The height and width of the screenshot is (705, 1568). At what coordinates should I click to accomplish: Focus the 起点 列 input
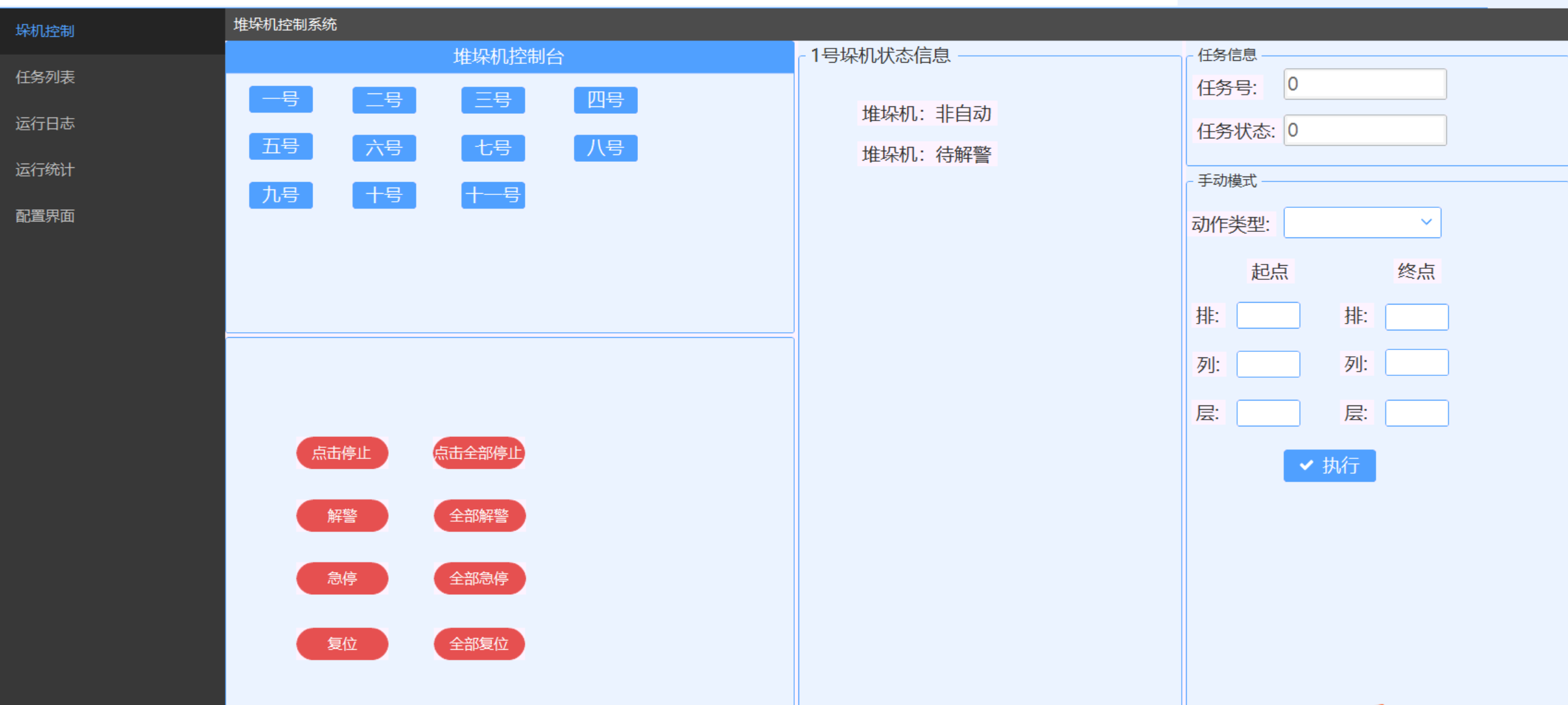coord(1268,364)
